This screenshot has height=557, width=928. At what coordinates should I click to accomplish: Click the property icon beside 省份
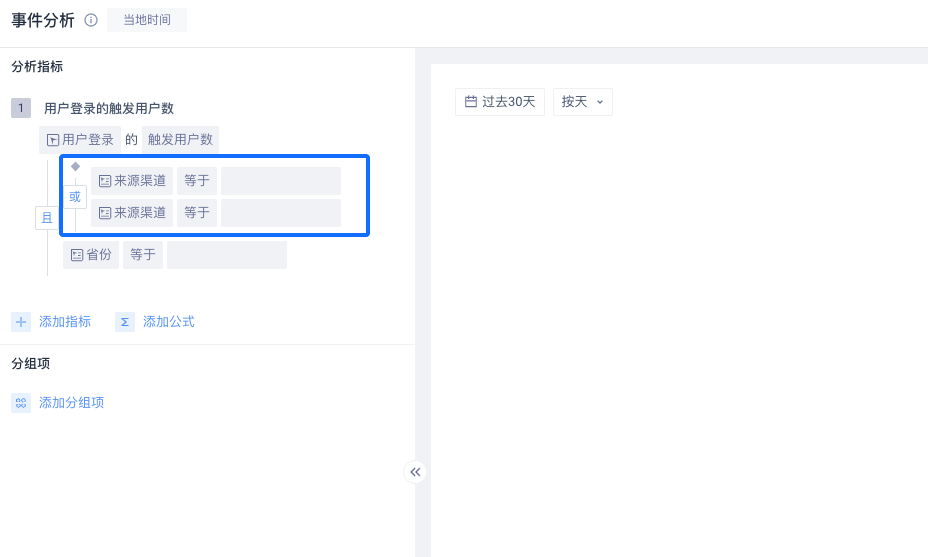tap(77, 255)
